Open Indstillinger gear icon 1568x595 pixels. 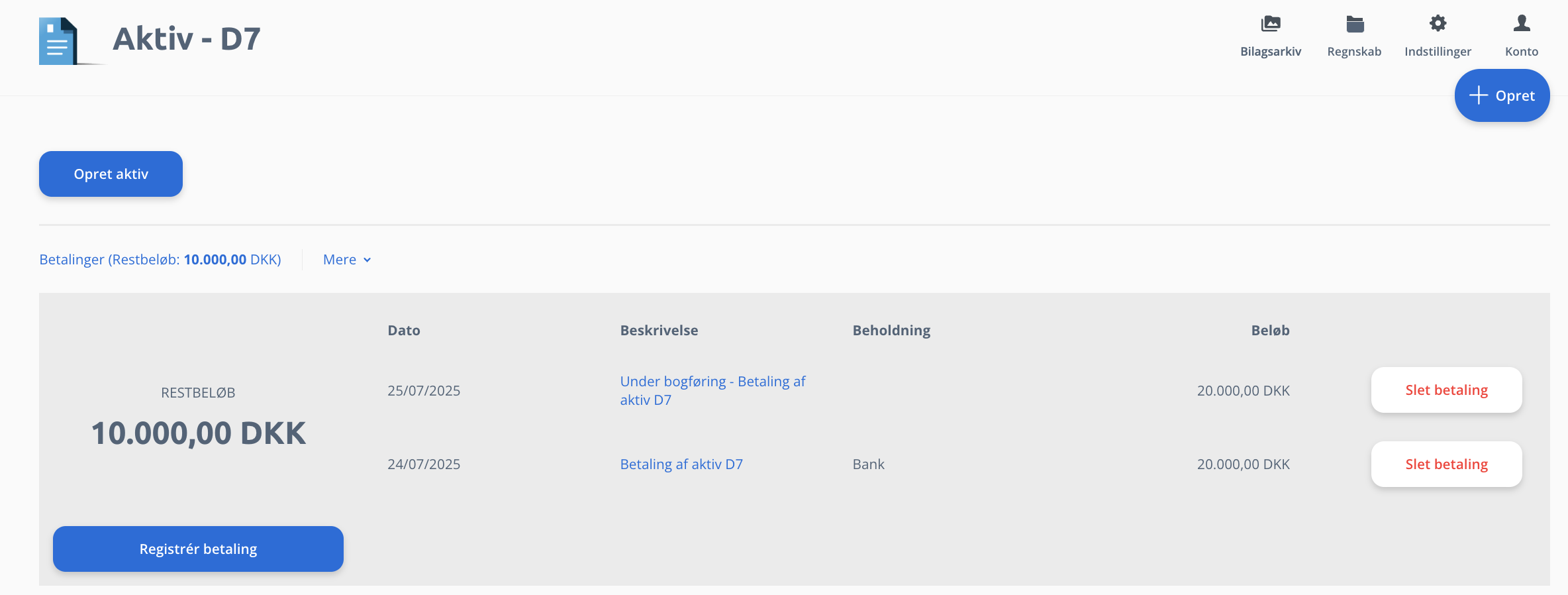1438,23
